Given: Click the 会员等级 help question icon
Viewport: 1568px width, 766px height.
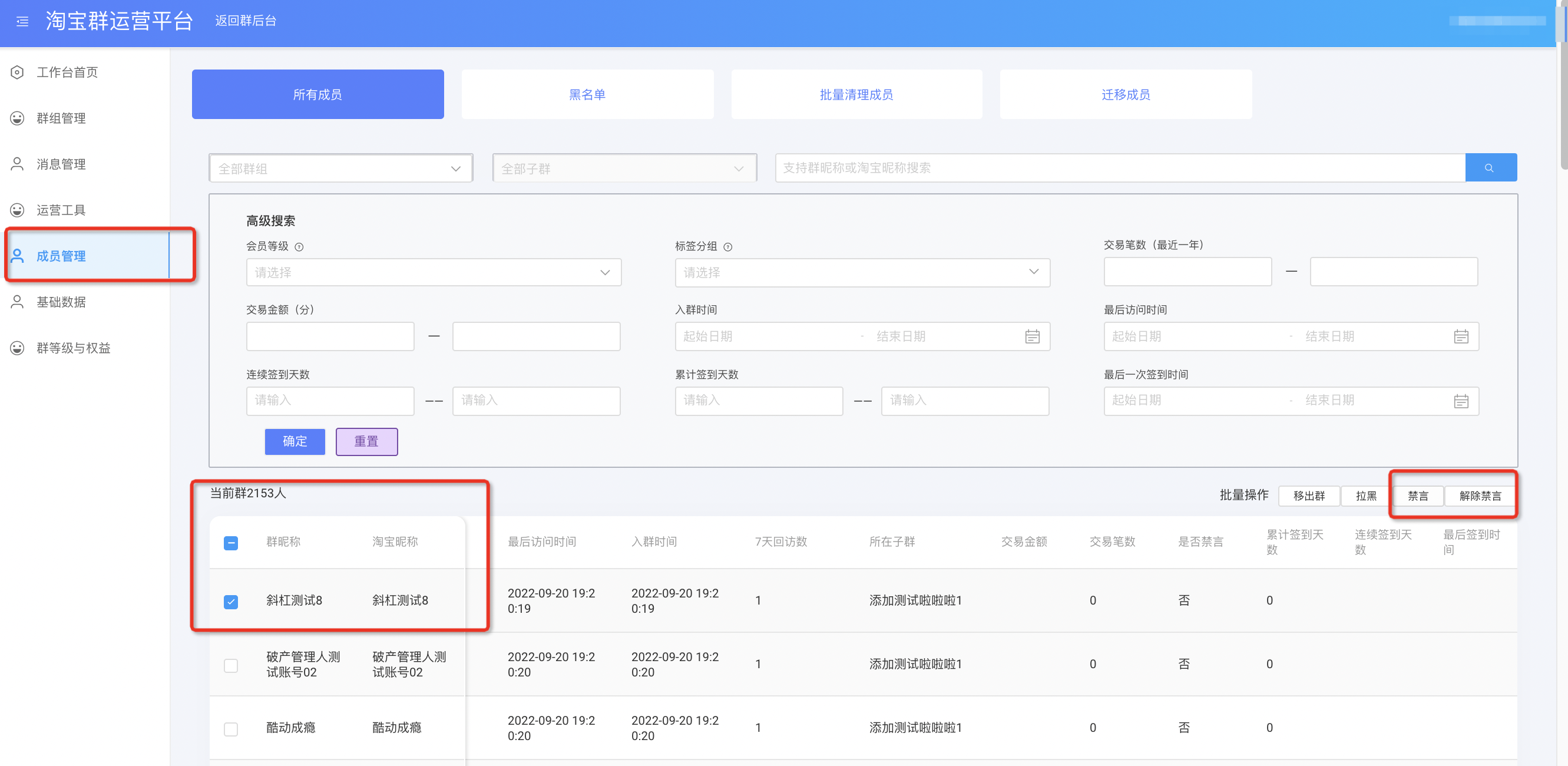Looking at the screenshot, I should pos(299,247).
